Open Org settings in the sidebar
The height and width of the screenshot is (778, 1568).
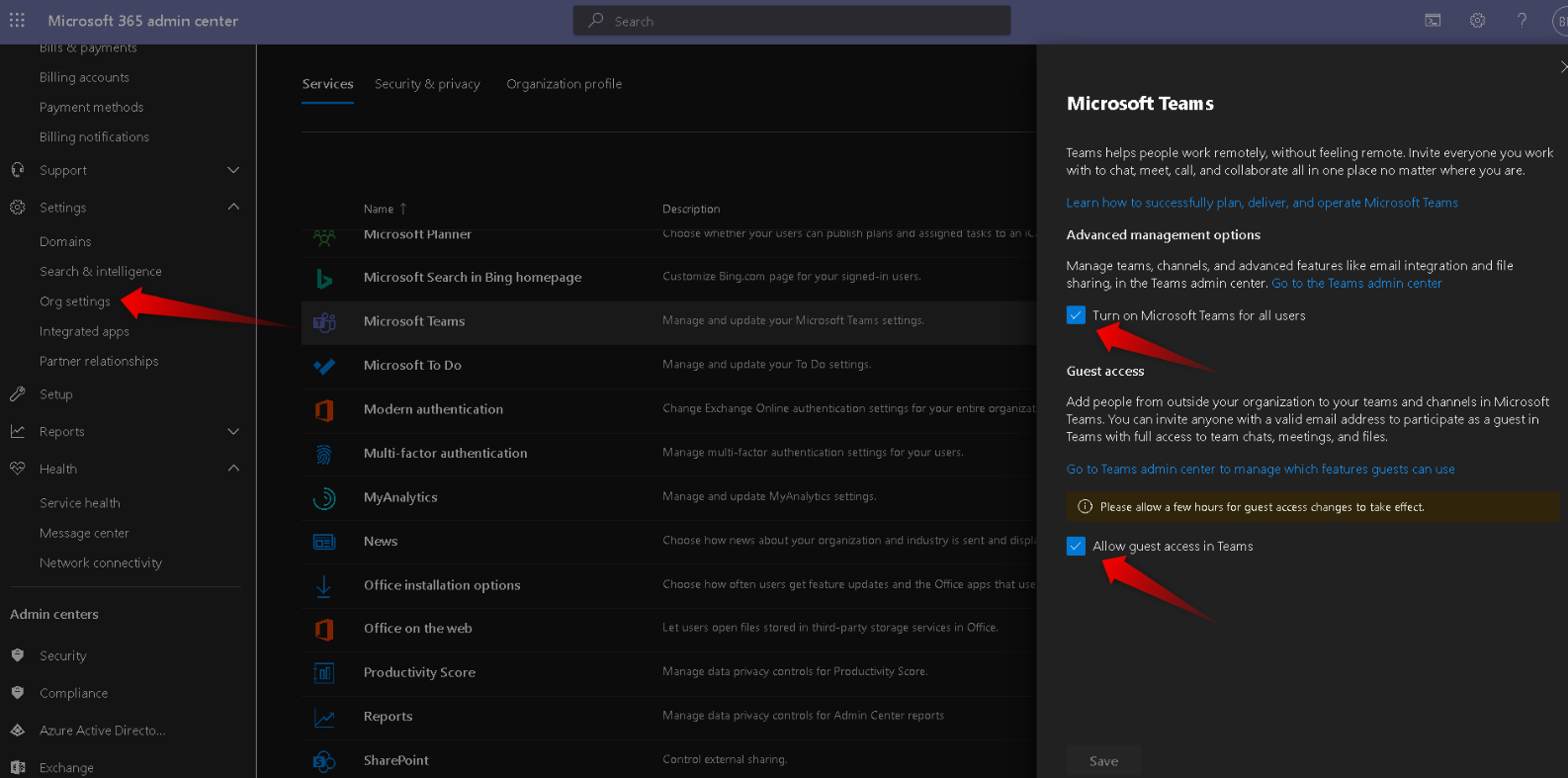pos(75,302)
